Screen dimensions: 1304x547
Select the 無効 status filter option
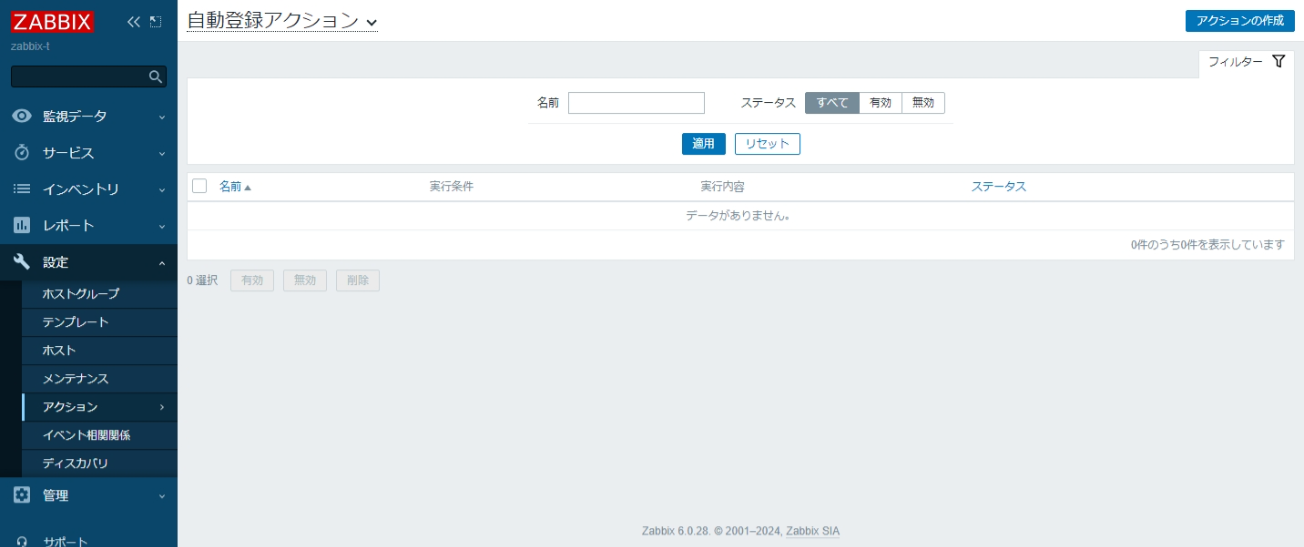pos(923,103)
